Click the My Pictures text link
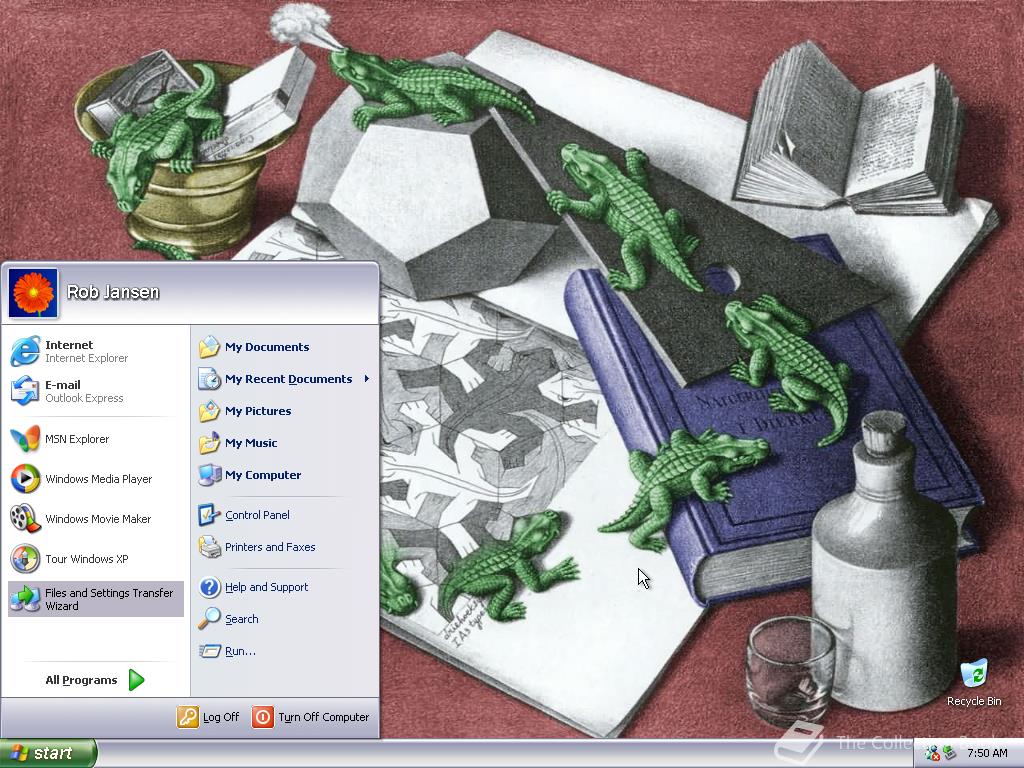This screenshot has height=768, width=1024. (258, 411)
